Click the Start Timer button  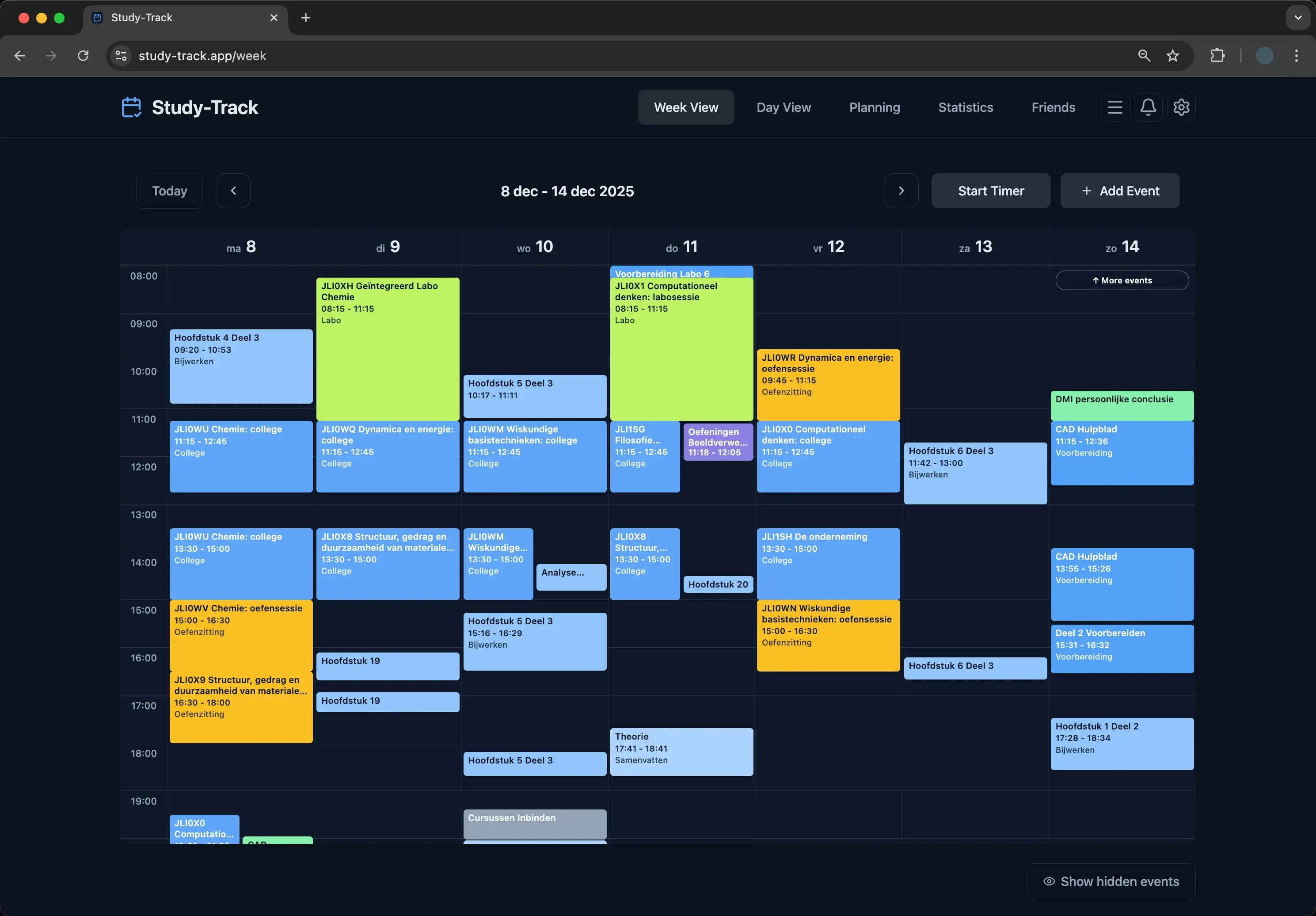coord(990,191)
